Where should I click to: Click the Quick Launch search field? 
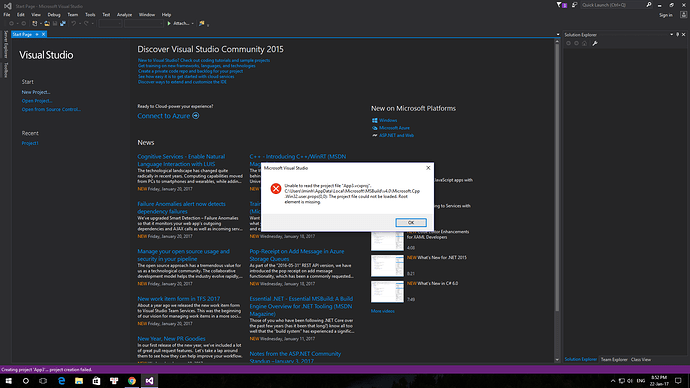[613, 5]
